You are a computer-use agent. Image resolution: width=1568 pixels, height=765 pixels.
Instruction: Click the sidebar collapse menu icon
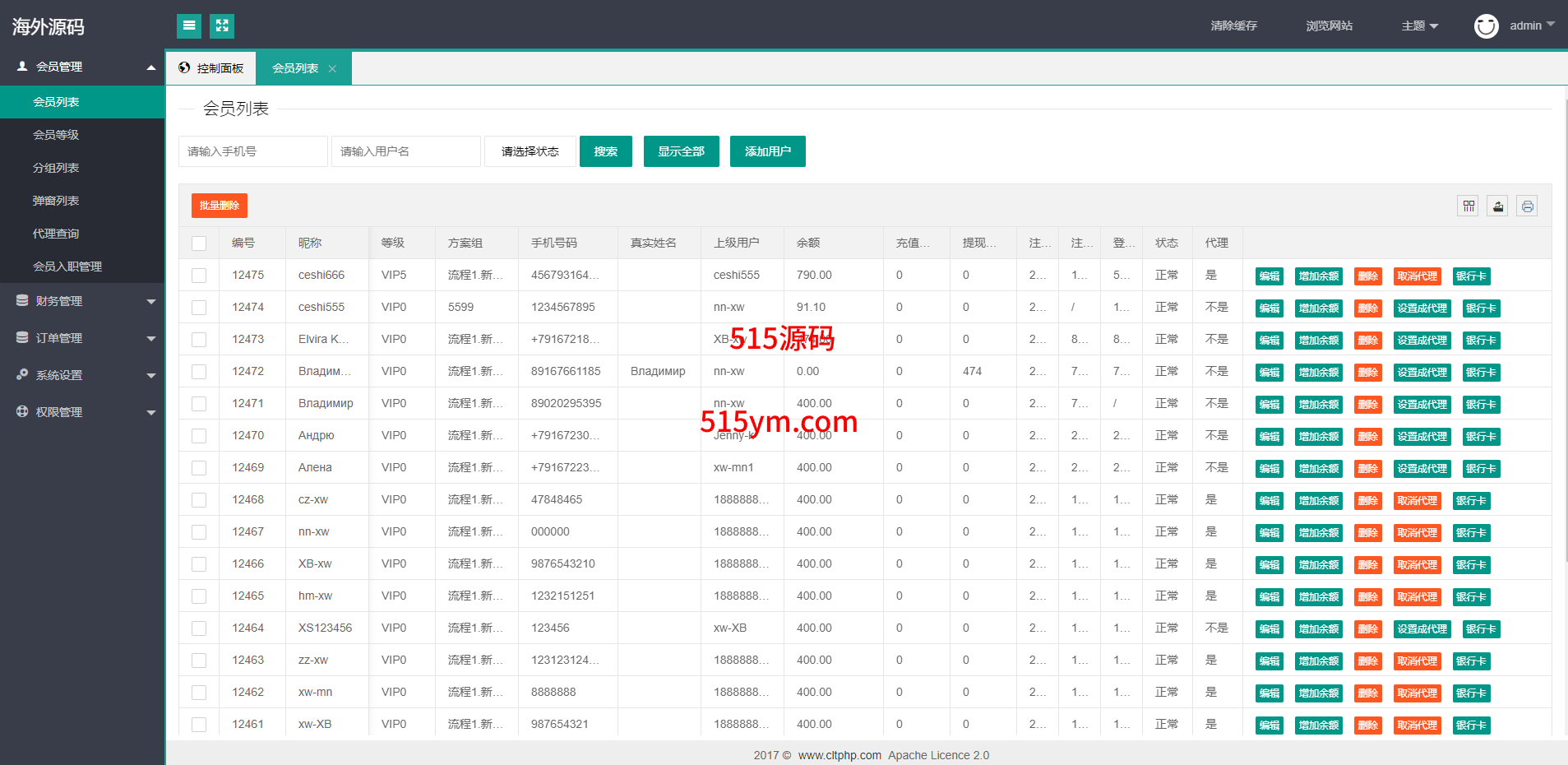[189, 26]
